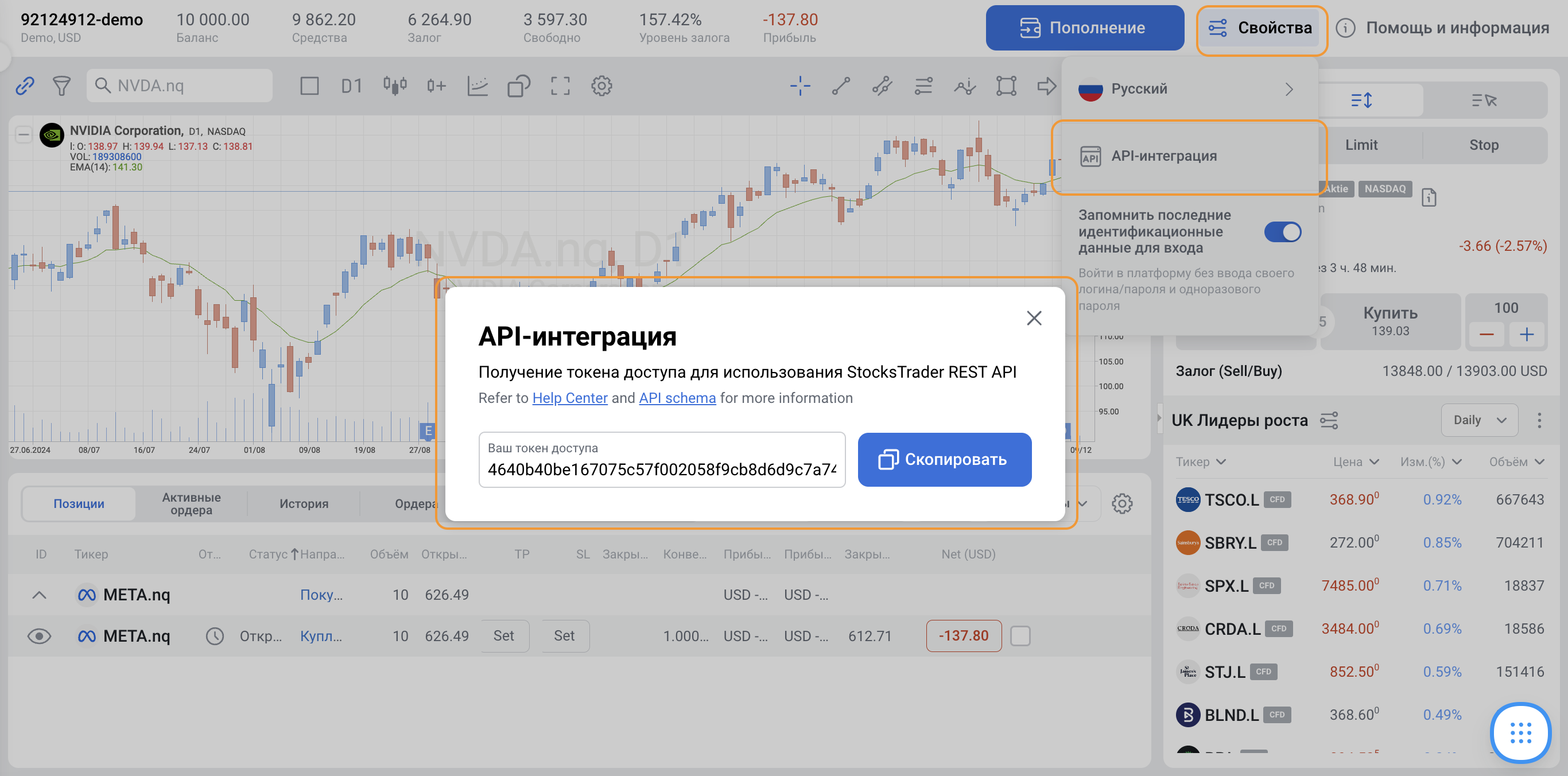Switch to the История tab
Viewport: 1568px width, 776px height.
click(x=304, y=503)
